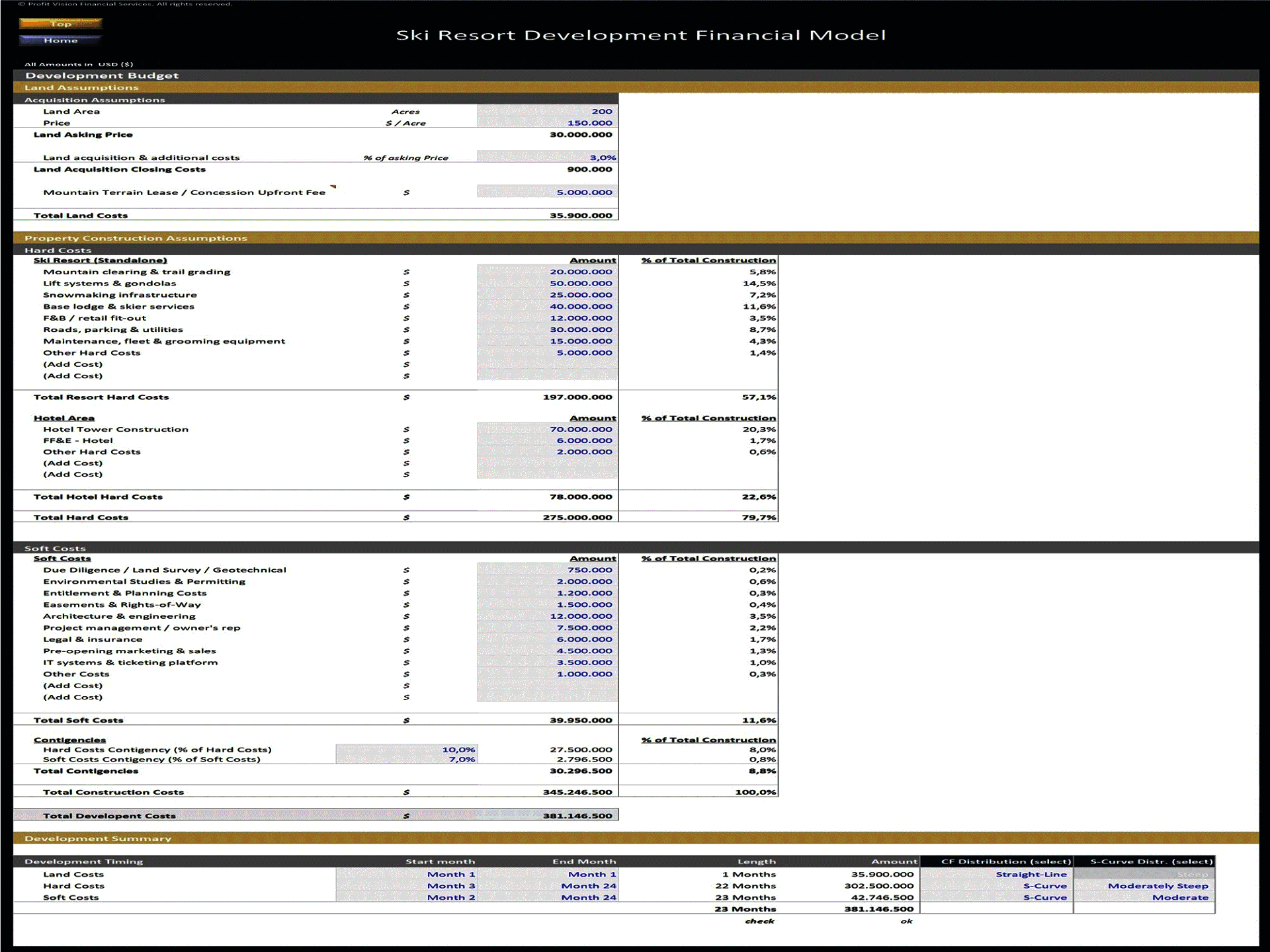
Task: Click the red comment marker near Concession Upfront Fee
Action: tap(333, 187)
